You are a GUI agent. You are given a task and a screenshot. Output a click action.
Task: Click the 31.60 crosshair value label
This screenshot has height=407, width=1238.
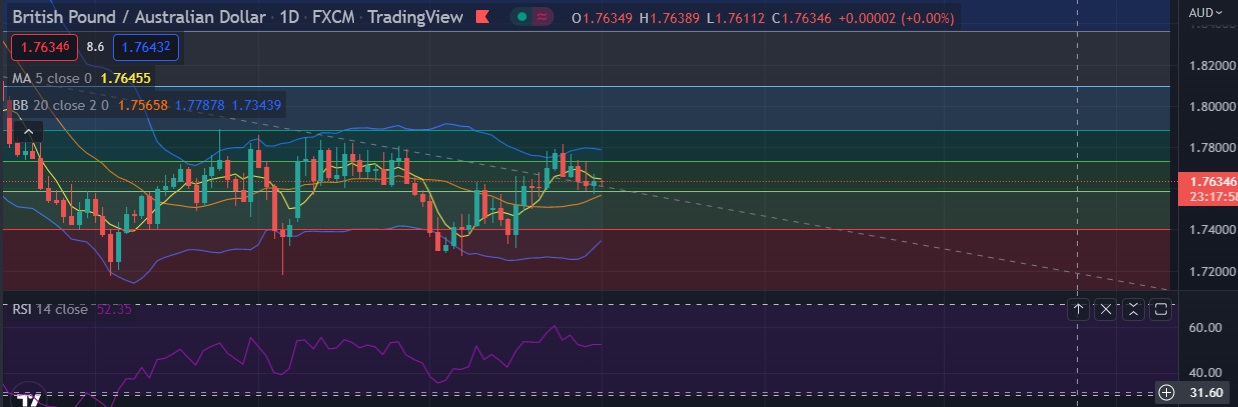pos(1208,392)
